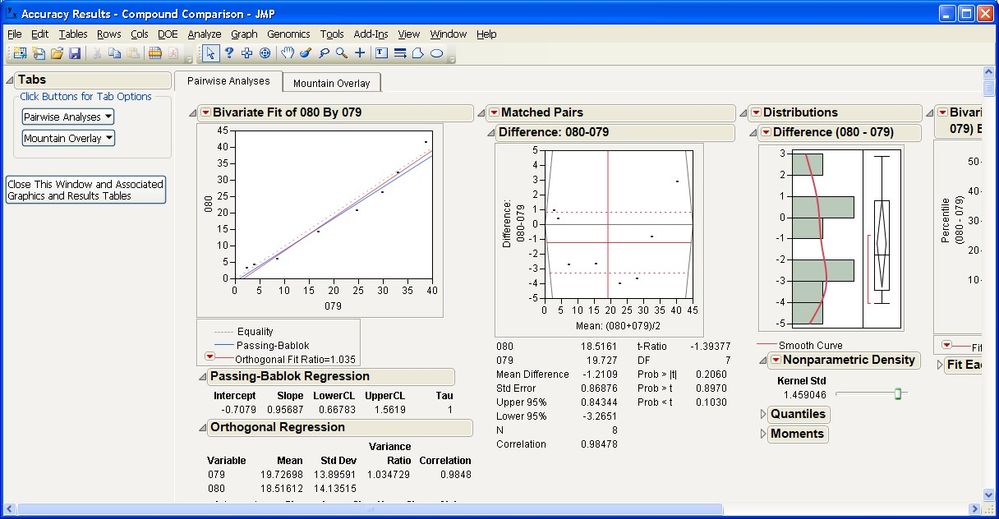Click the Slope value 0.95687

click(x=285, y=409)
